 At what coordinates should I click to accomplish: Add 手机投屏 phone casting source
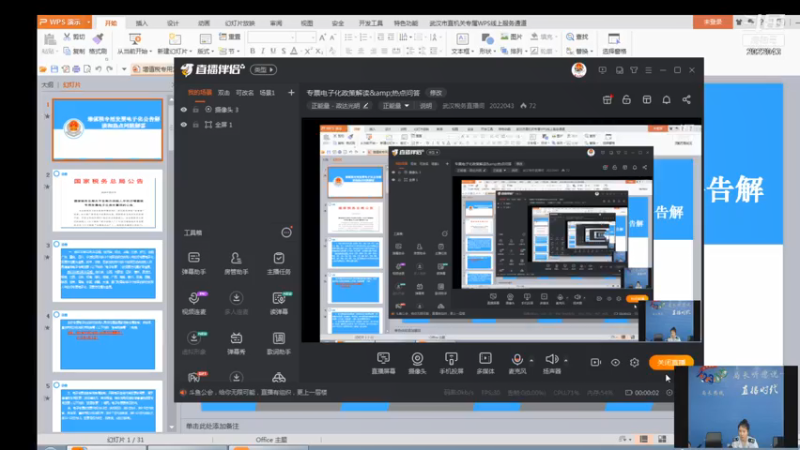451,363
